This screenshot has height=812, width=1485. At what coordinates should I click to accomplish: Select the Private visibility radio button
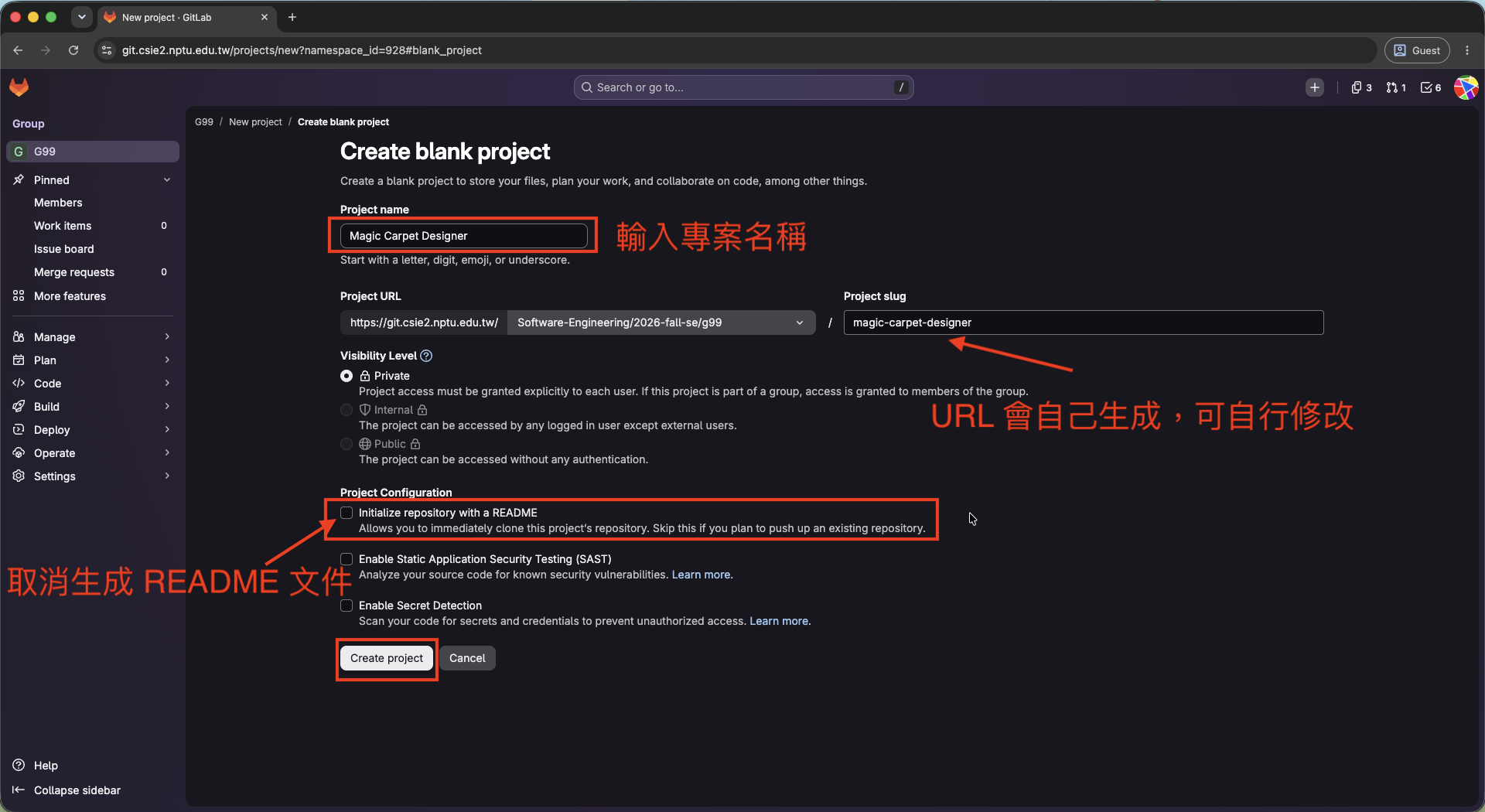[346, 376]
